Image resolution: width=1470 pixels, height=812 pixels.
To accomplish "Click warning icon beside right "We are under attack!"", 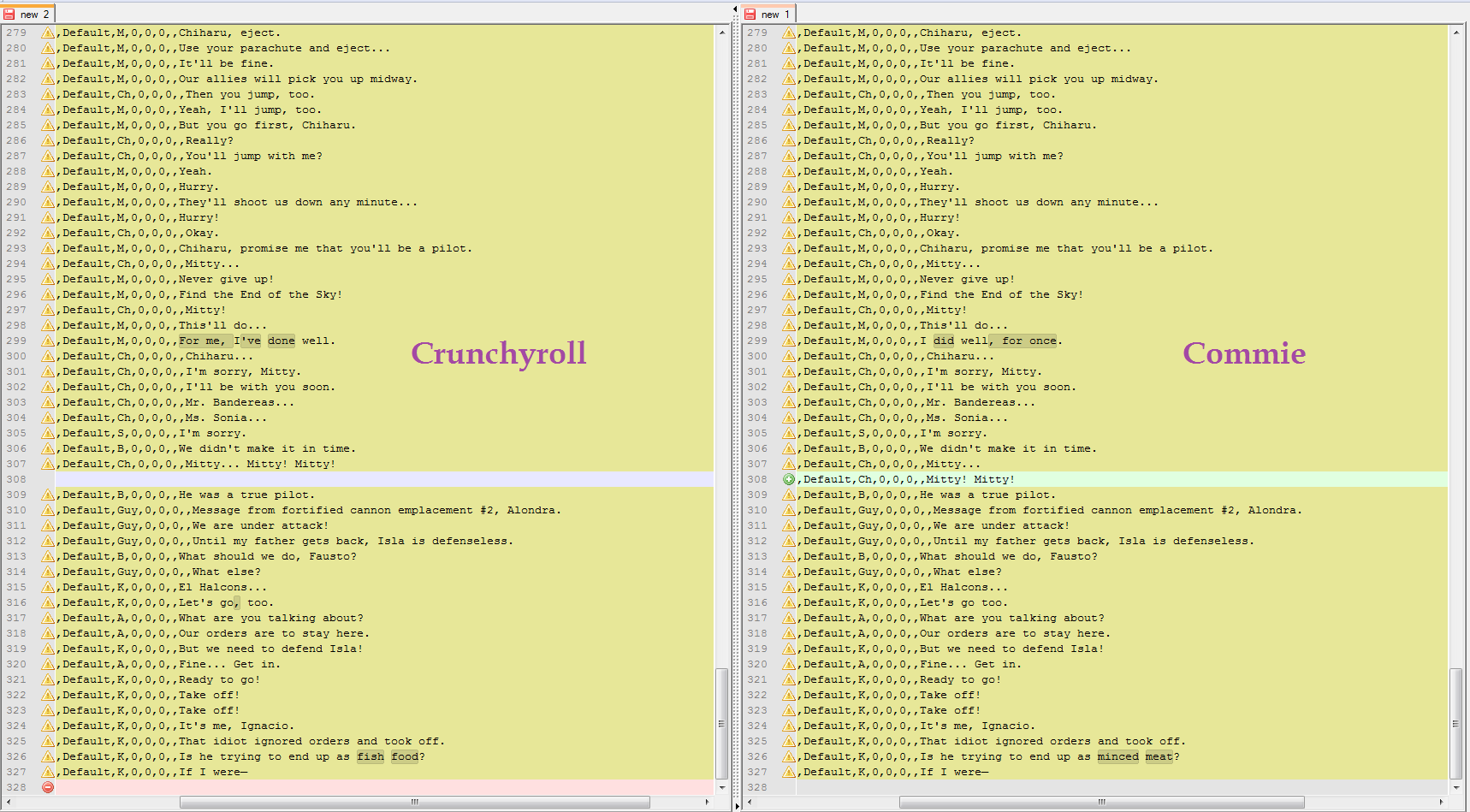I will pos(789,525).
